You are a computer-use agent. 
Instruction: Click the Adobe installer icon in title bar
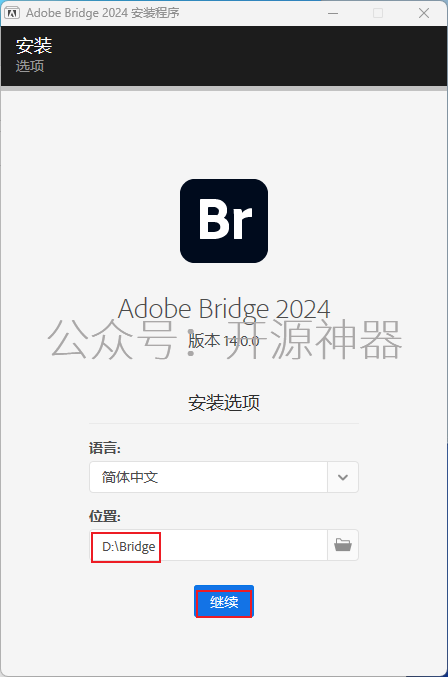pyautogui.click(x=12, y=13)
